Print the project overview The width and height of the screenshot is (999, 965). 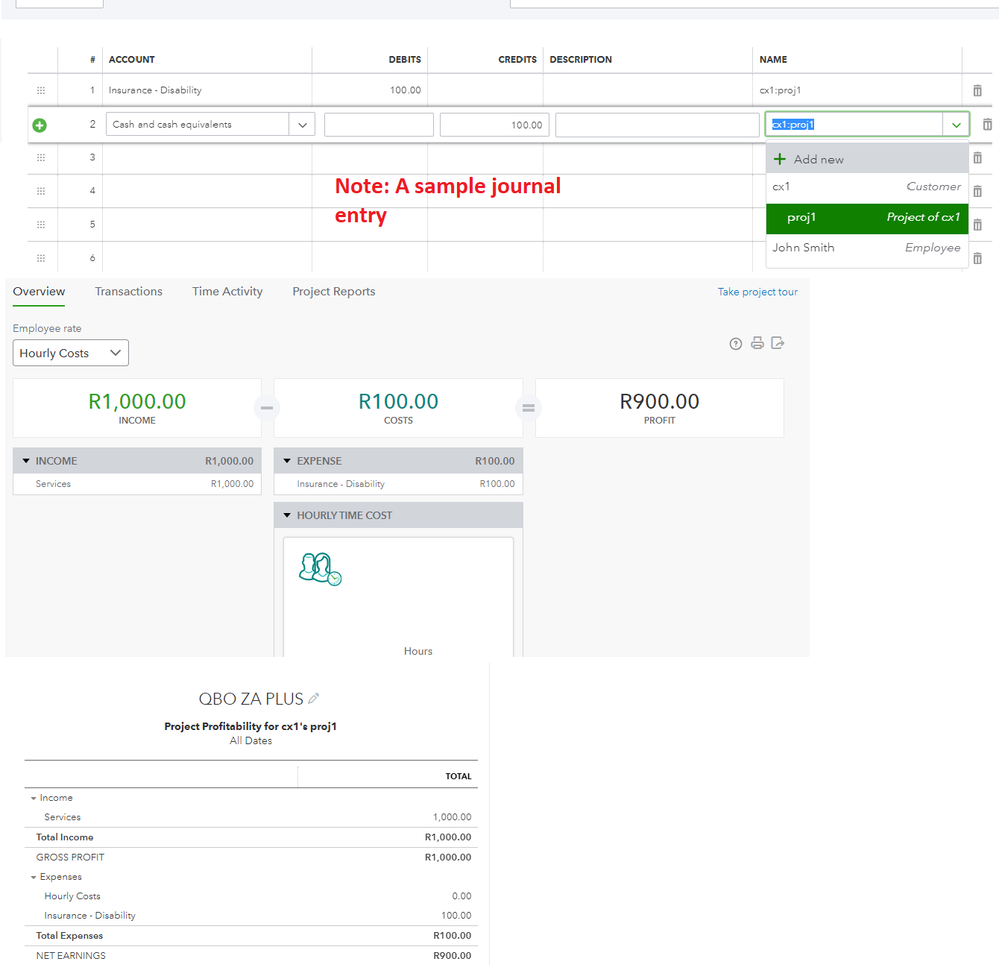pyautogui.click(x=757, y=343)
